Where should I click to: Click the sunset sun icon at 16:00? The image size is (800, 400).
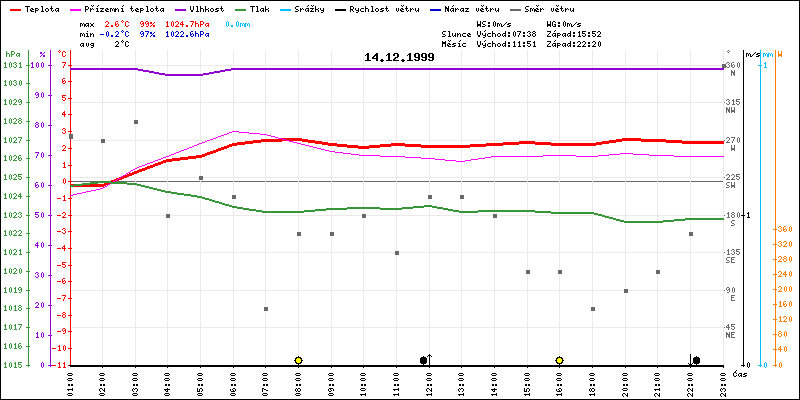tap(559, 360)
